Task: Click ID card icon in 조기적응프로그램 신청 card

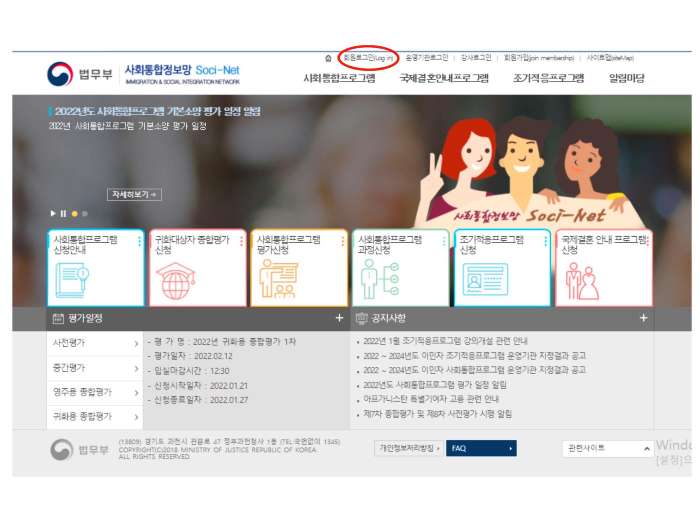Action: click(x=485, y=279)
